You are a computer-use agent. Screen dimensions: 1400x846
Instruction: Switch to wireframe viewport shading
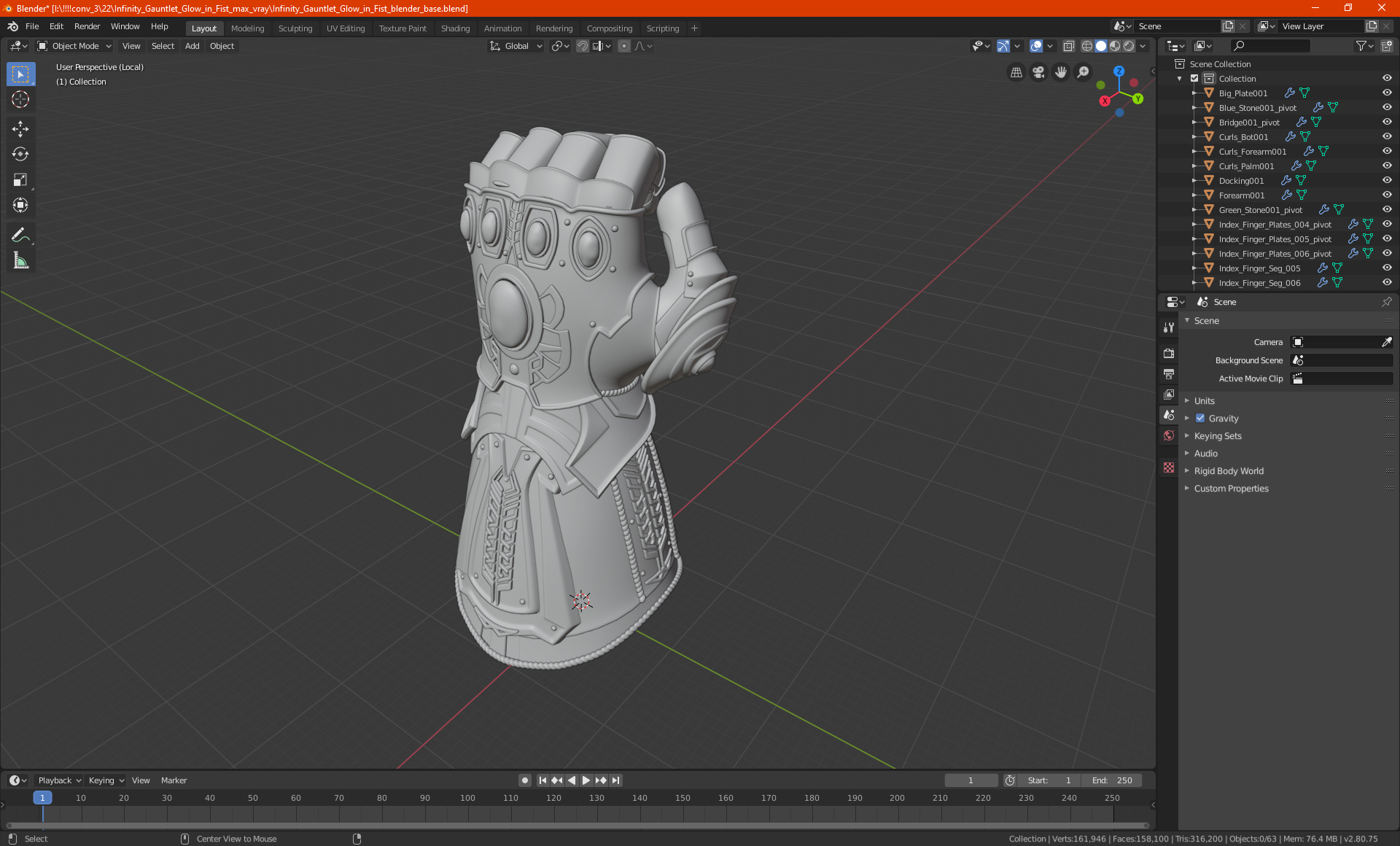(1086, 46)
